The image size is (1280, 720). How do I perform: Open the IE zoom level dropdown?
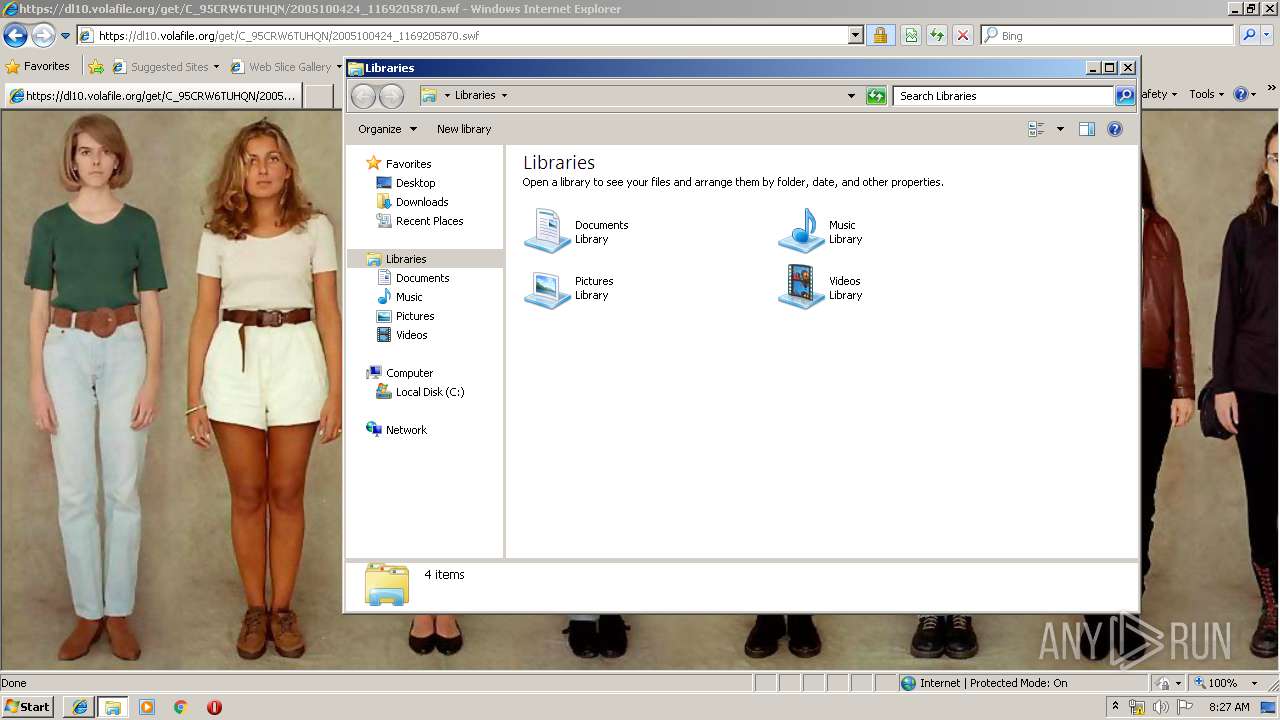click(1254, 683)
